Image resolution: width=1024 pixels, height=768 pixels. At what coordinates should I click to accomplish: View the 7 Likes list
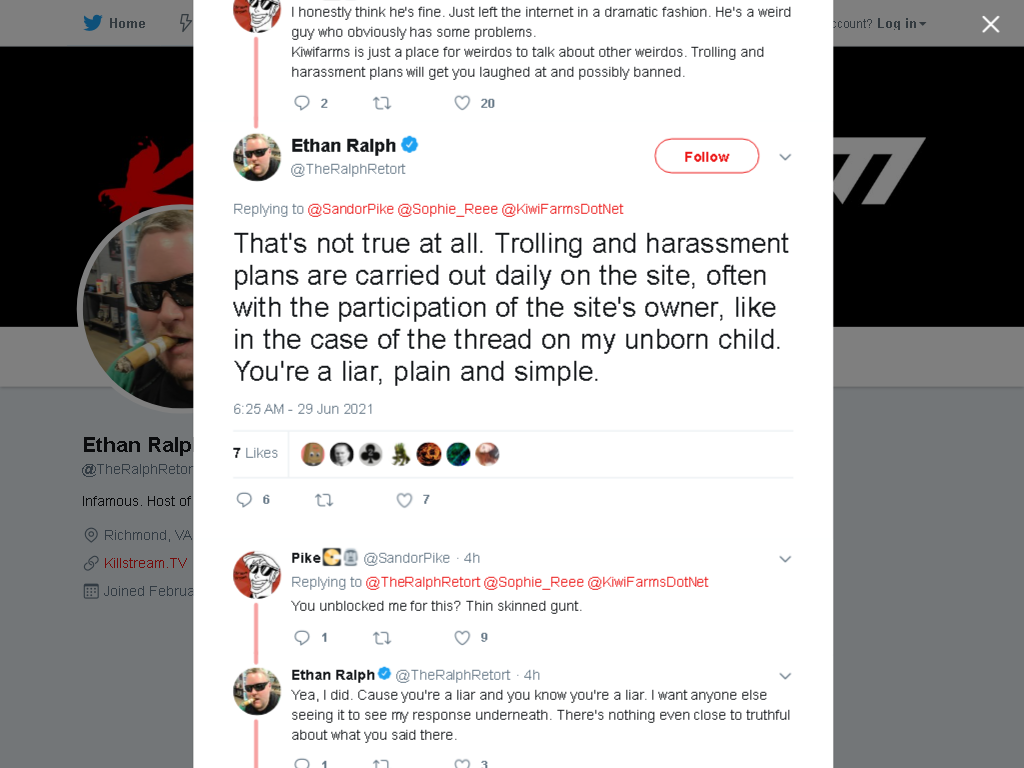(x=255, y=453)
